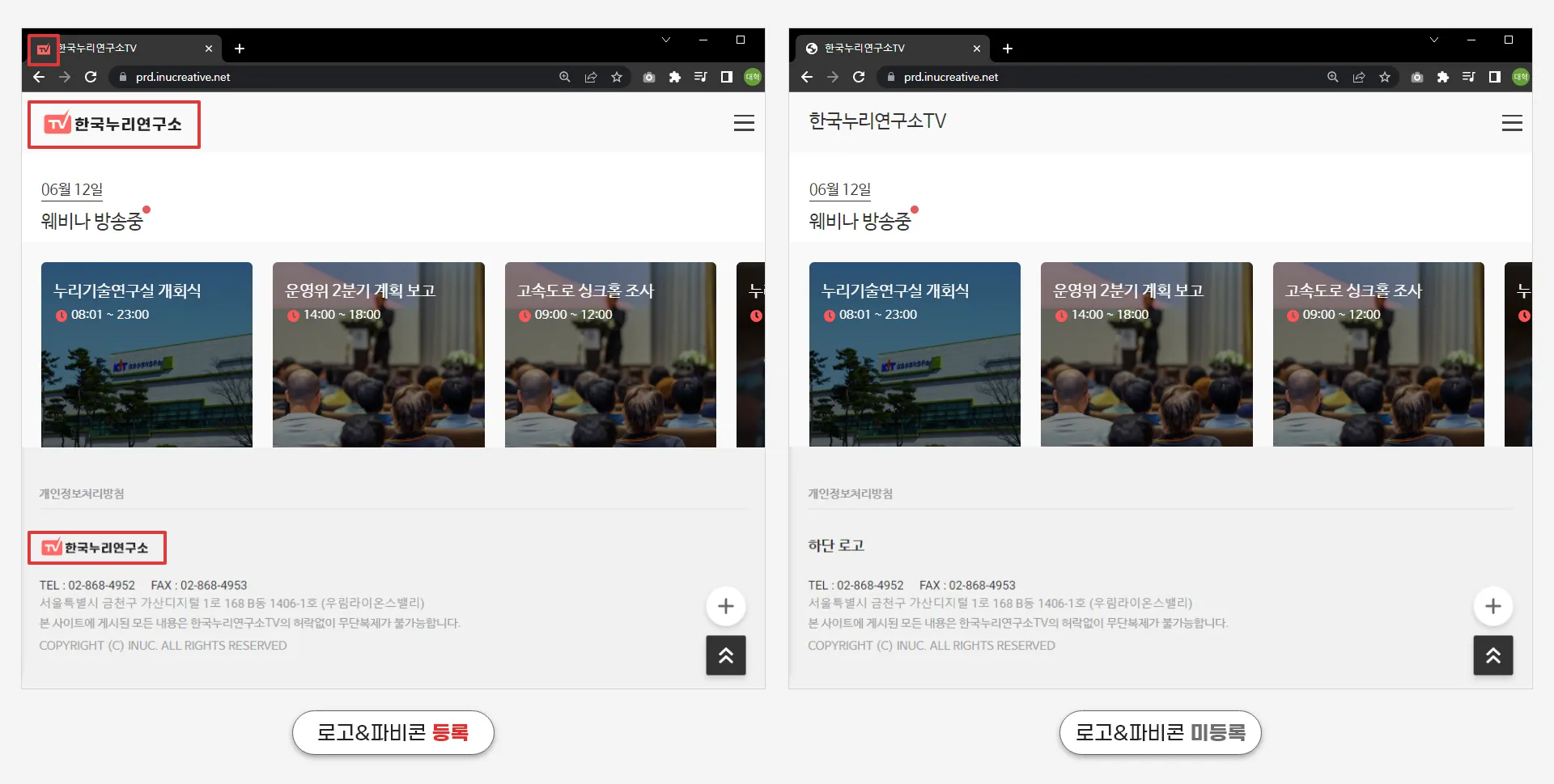Viewport: 1554px width, 784px height.
Task: Go back in the left browser window
Action: (x=39, y=77)
